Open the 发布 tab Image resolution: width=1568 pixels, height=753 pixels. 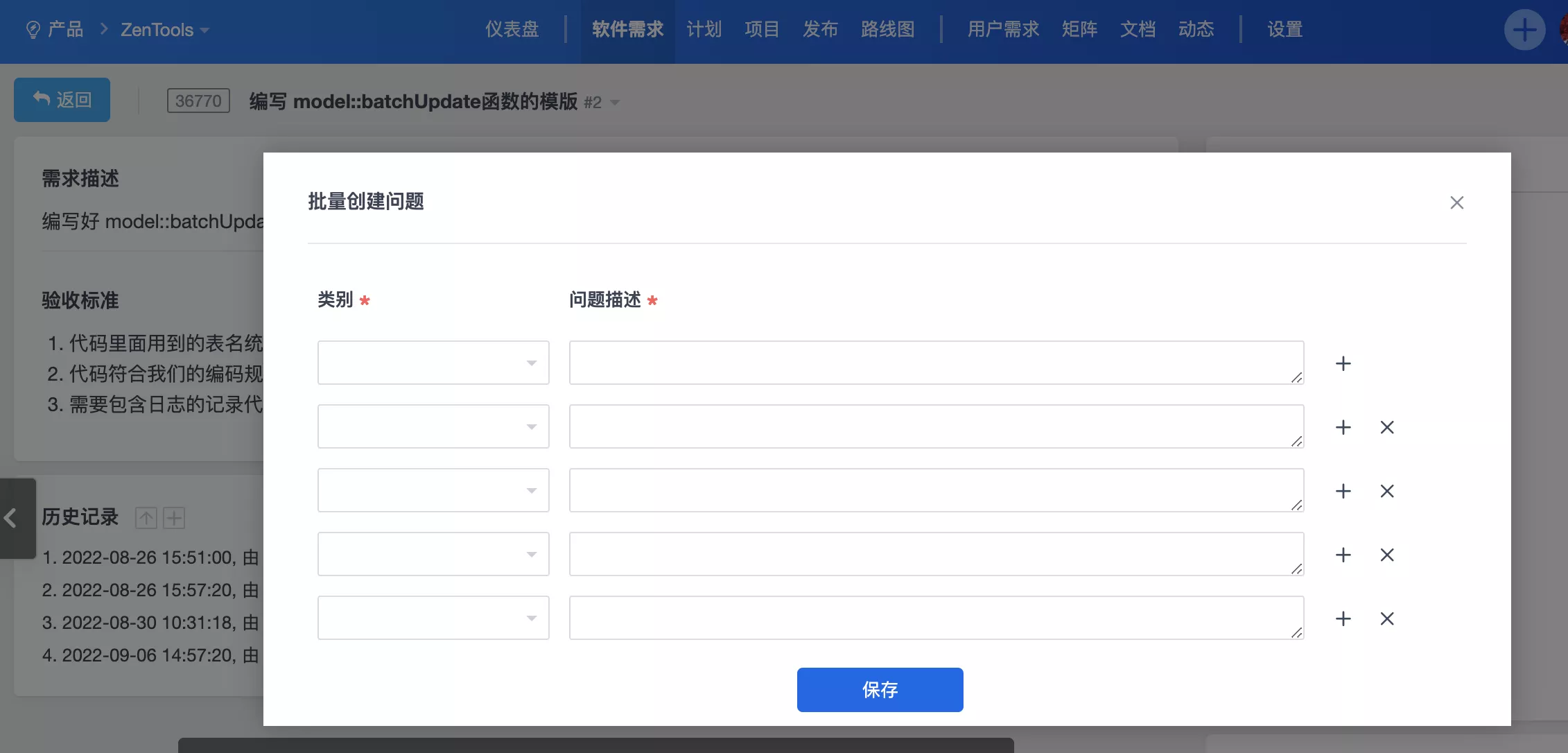pyautogui.click(x=820, y=29)
